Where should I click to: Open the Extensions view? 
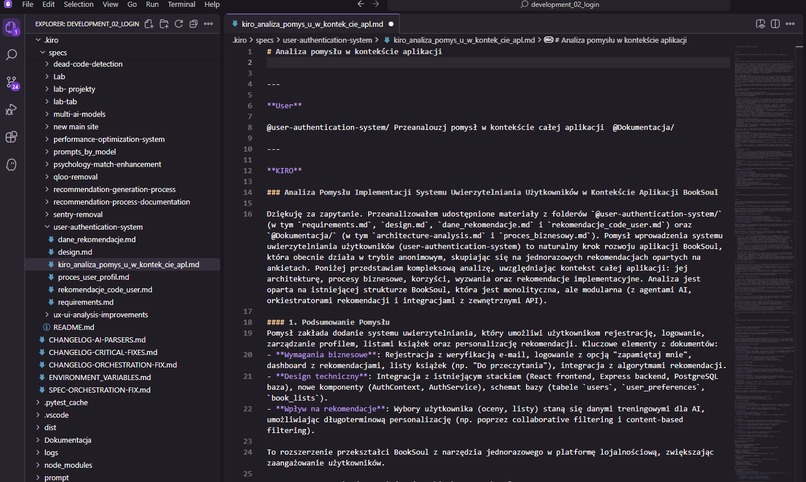(11, 137)
